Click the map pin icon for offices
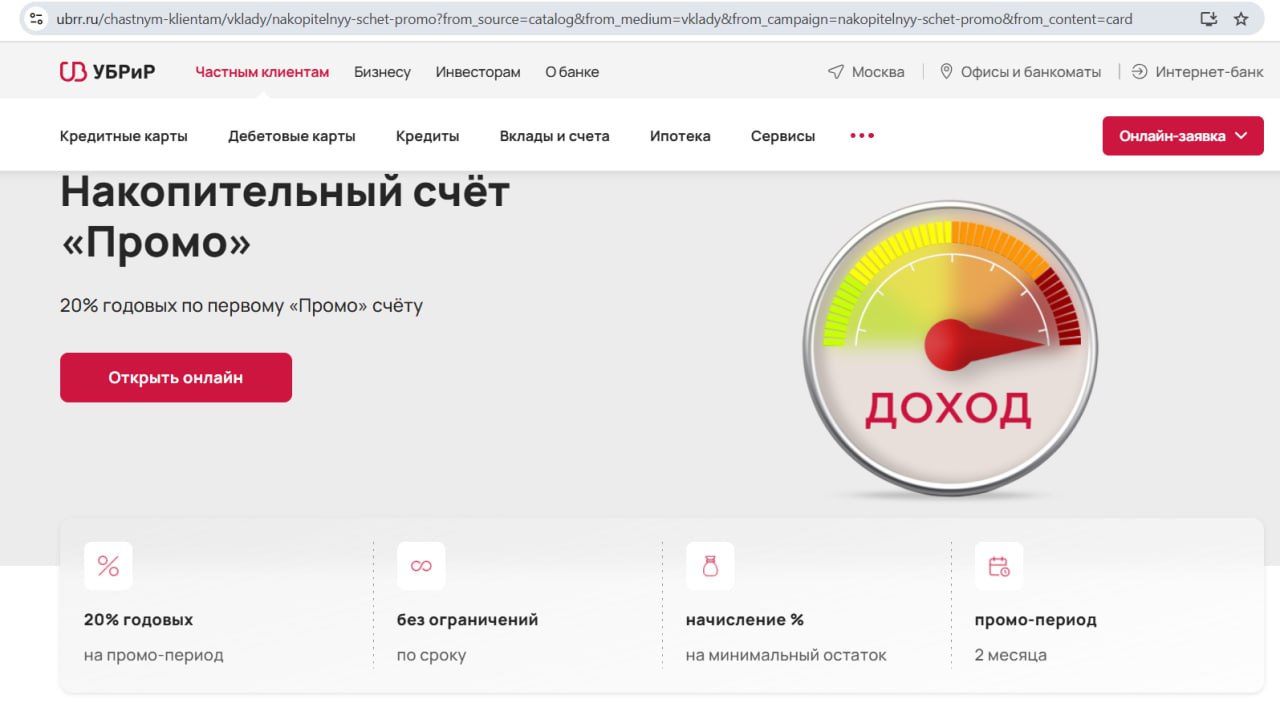Image resolution: width=1280 pixels, height=703 pixels. 946,72
